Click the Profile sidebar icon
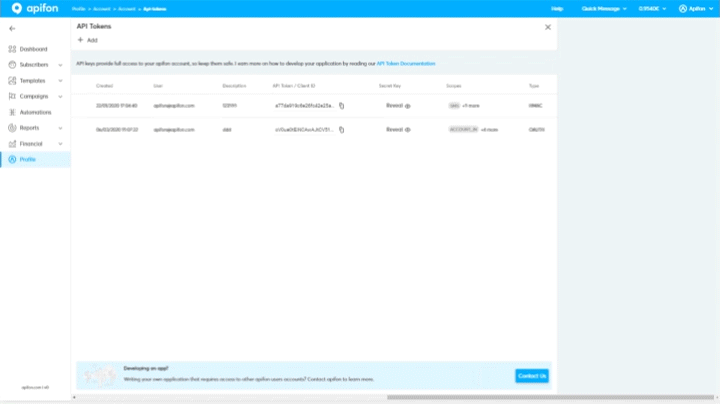This screenshot has height=404, width=720. point(12,160)
